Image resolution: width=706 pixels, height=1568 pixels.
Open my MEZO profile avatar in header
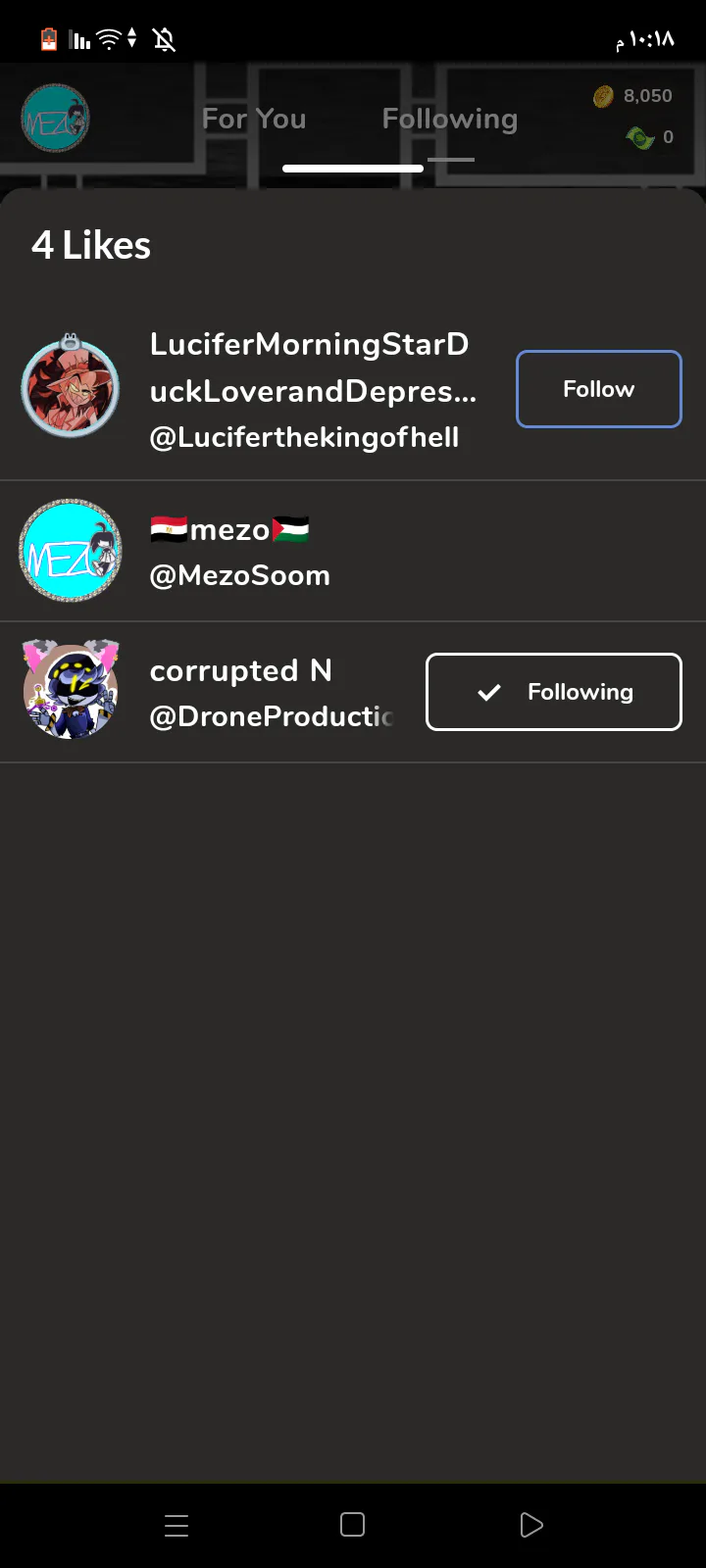56,119
